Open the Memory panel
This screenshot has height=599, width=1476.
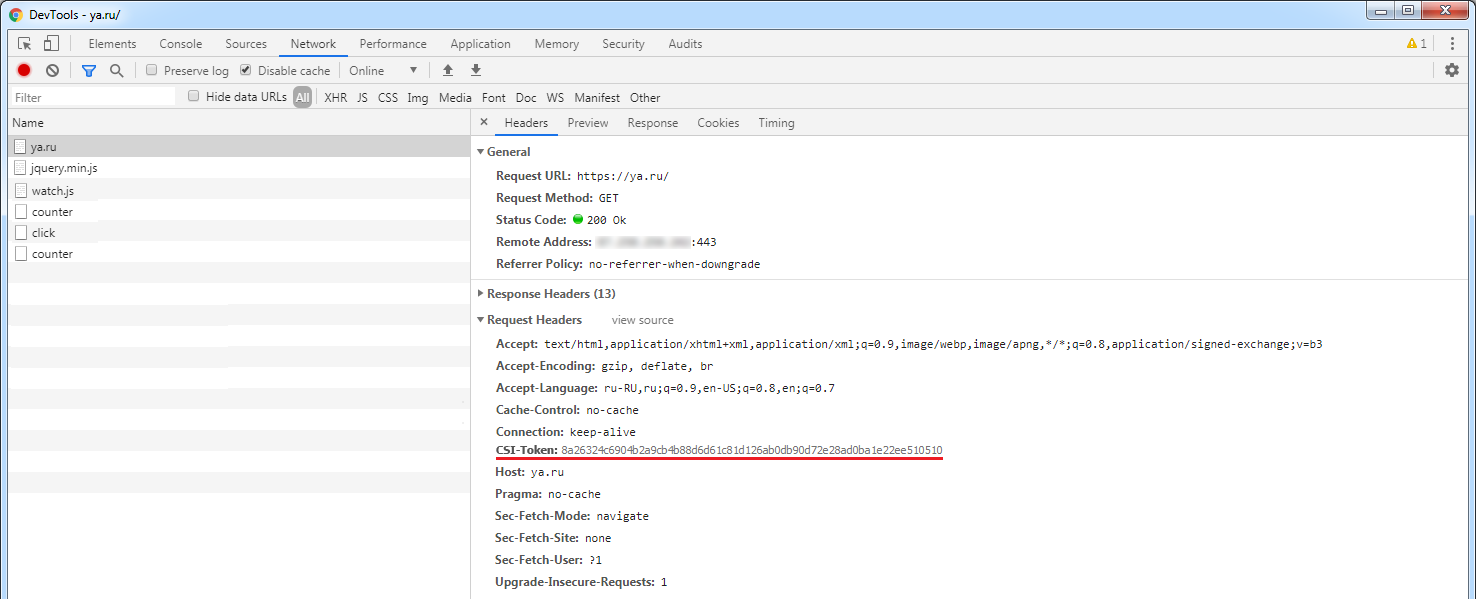[x=557, y=44]
